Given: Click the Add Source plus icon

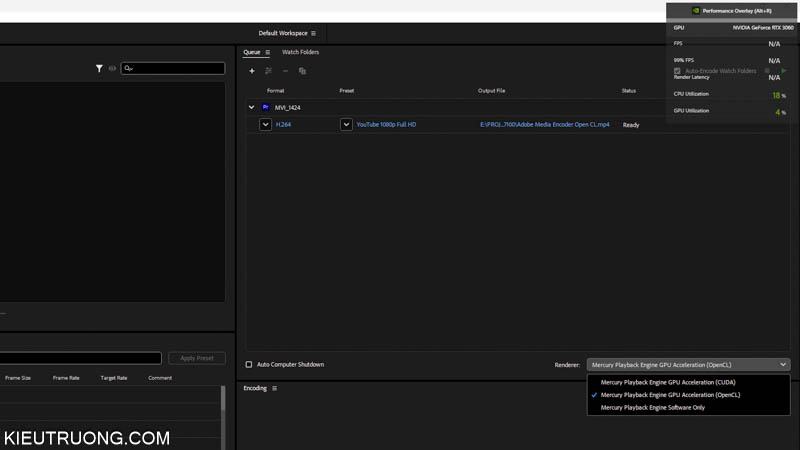Looking at the screenshot, I should 252,71.
